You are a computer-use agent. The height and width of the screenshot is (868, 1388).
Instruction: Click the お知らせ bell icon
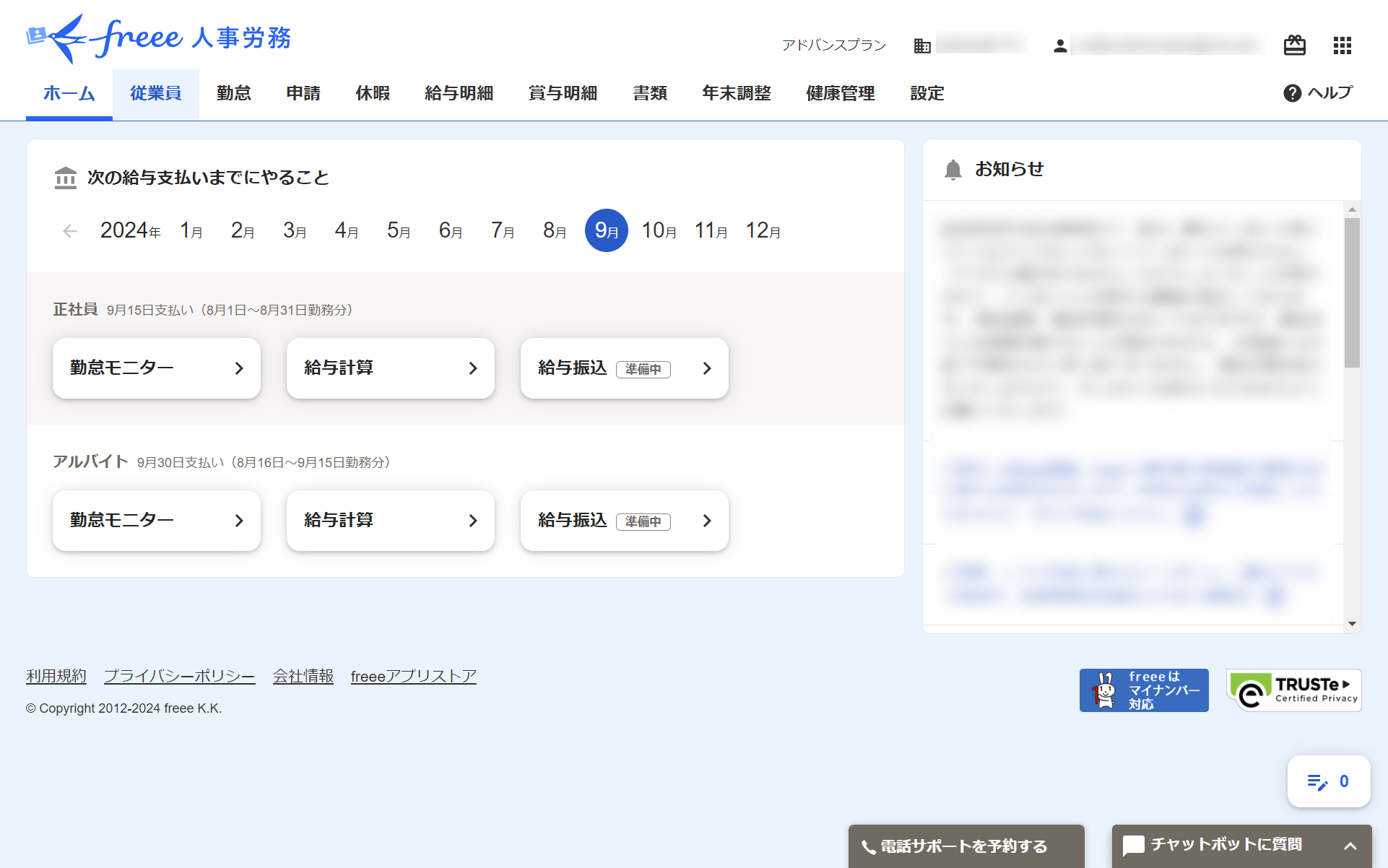pos(953,170)
